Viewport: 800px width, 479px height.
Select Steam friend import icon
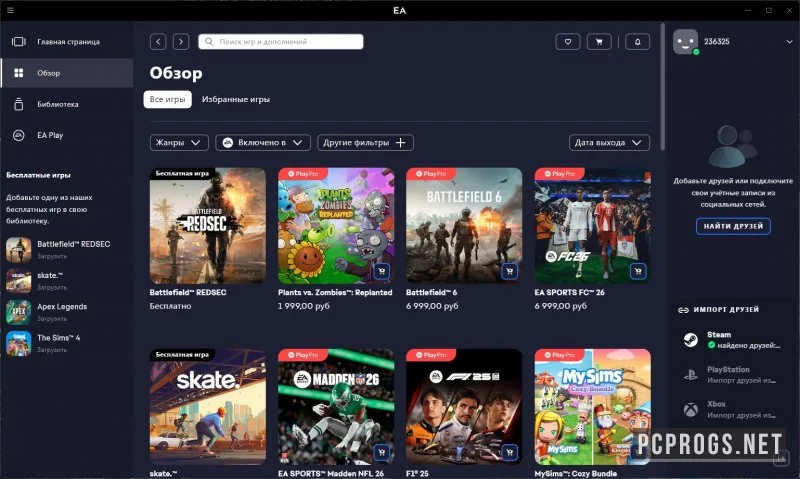[690, 340]
